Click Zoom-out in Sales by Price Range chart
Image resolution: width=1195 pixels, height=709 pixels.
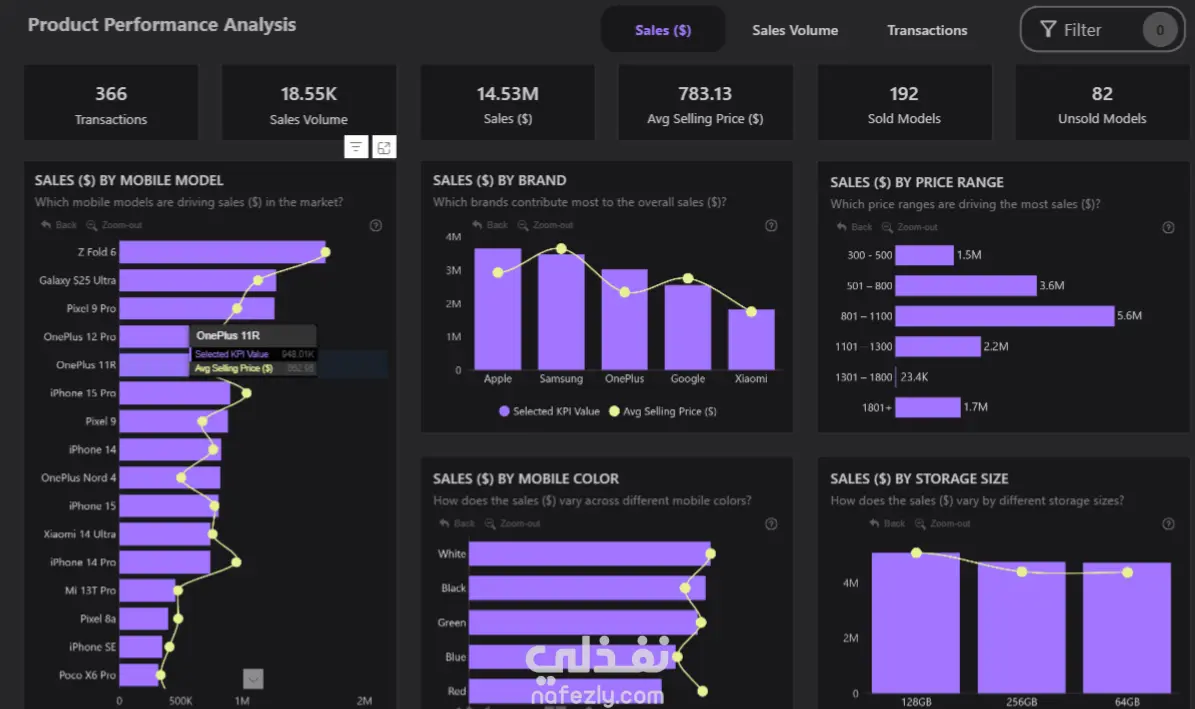coord(910,227)
